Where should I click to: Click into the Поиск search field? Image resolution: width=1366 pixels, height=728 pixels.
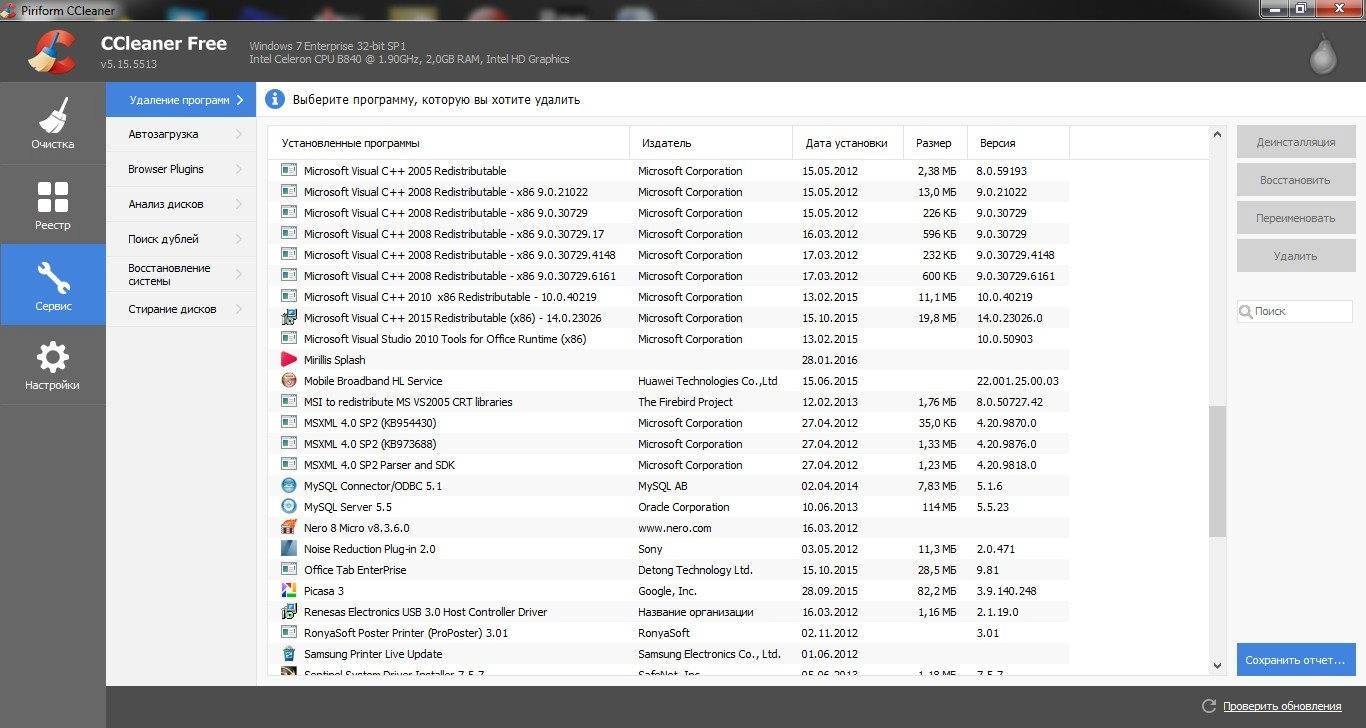[1295, 312]
